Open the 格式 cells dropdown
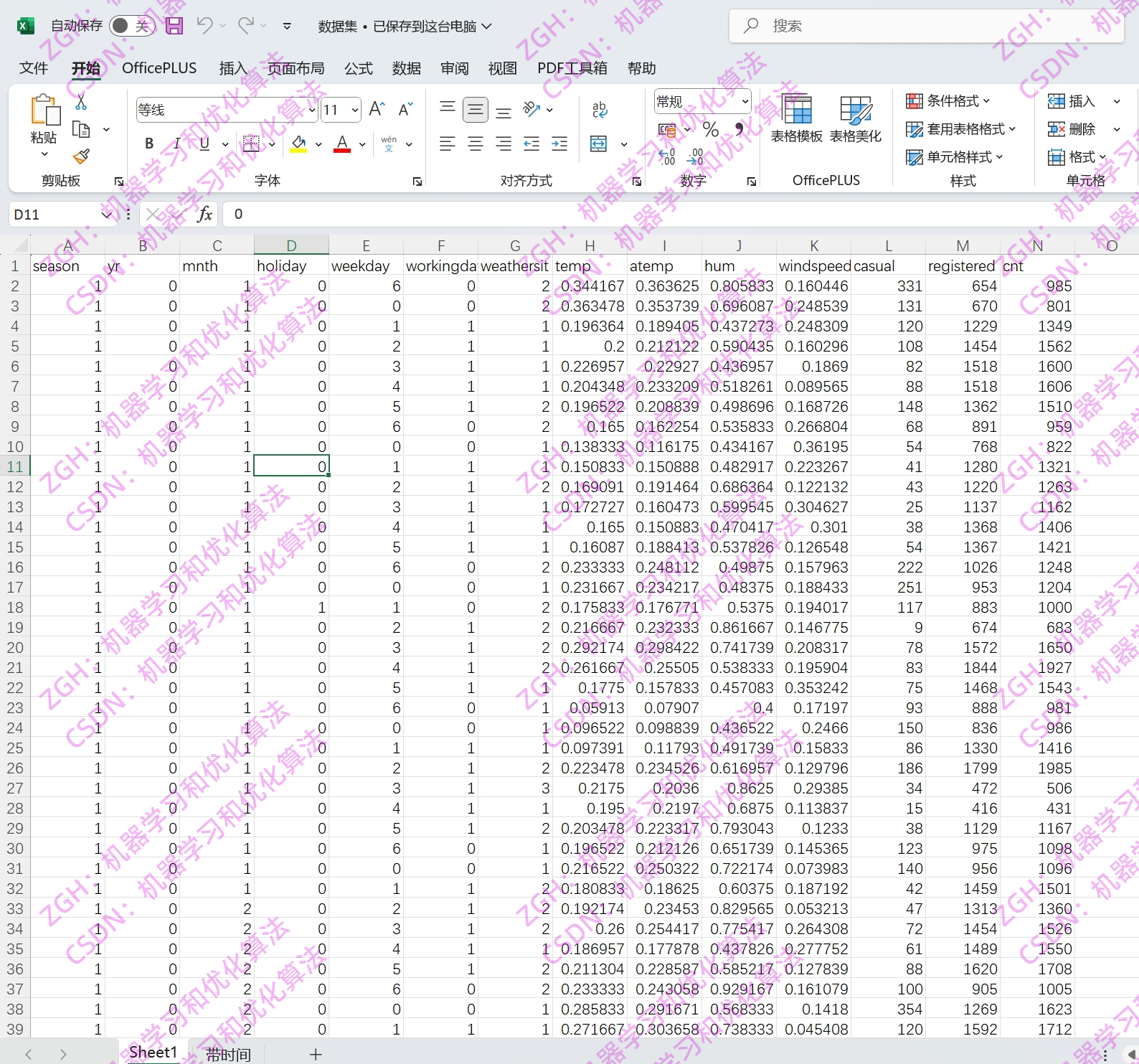This screenshot has width=1139, height=1064. [x=1077, y=156]
